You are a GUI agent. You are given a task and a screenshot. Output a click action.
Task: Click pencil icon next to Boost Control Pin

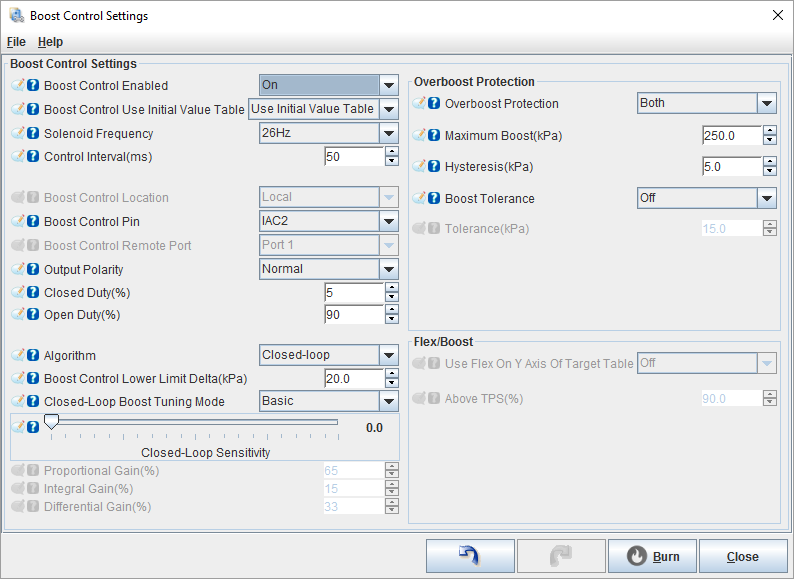(x=18, y=222)
